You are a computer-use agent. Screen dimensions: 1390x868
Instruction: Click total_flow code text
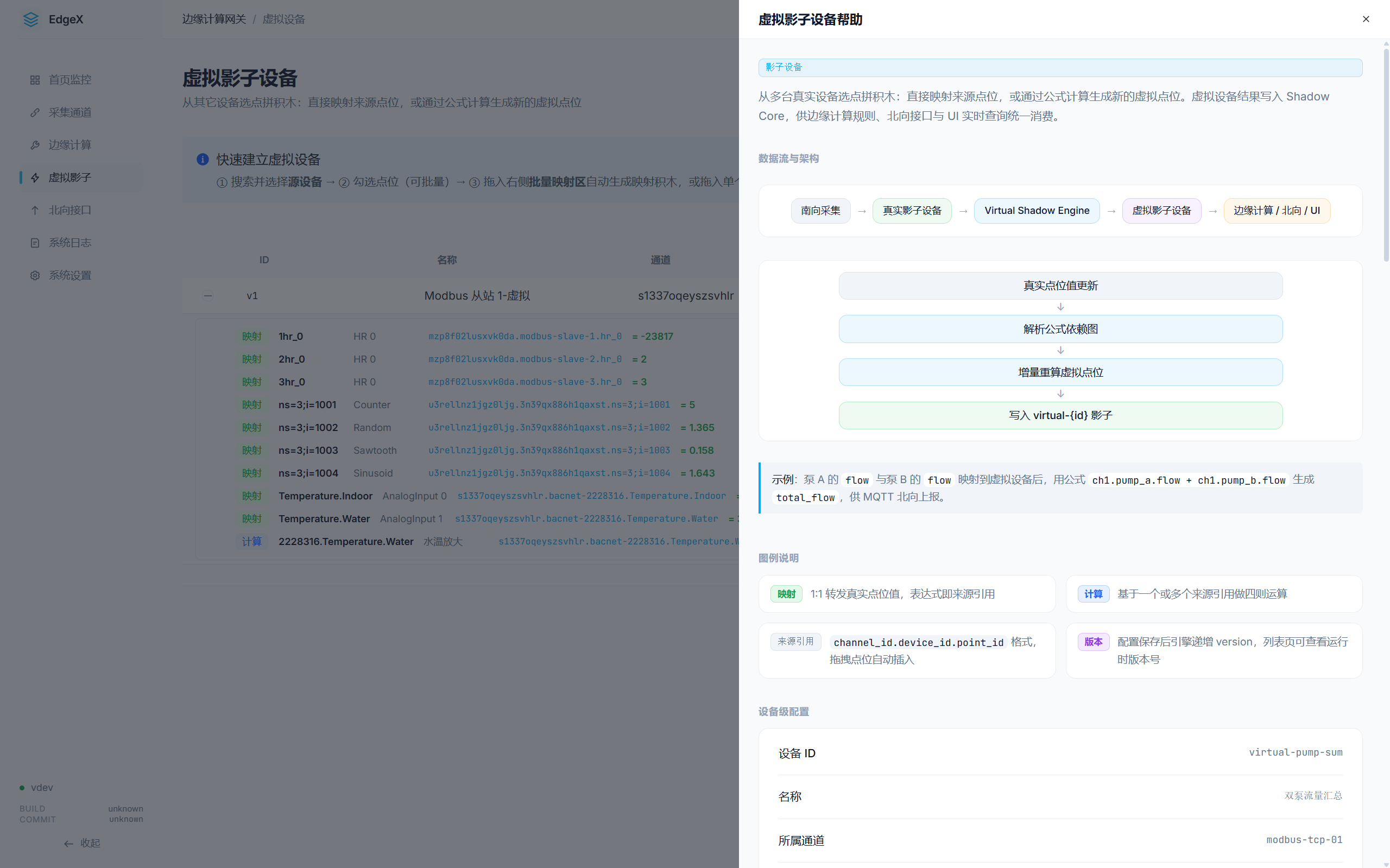click(x=805, y=498)
